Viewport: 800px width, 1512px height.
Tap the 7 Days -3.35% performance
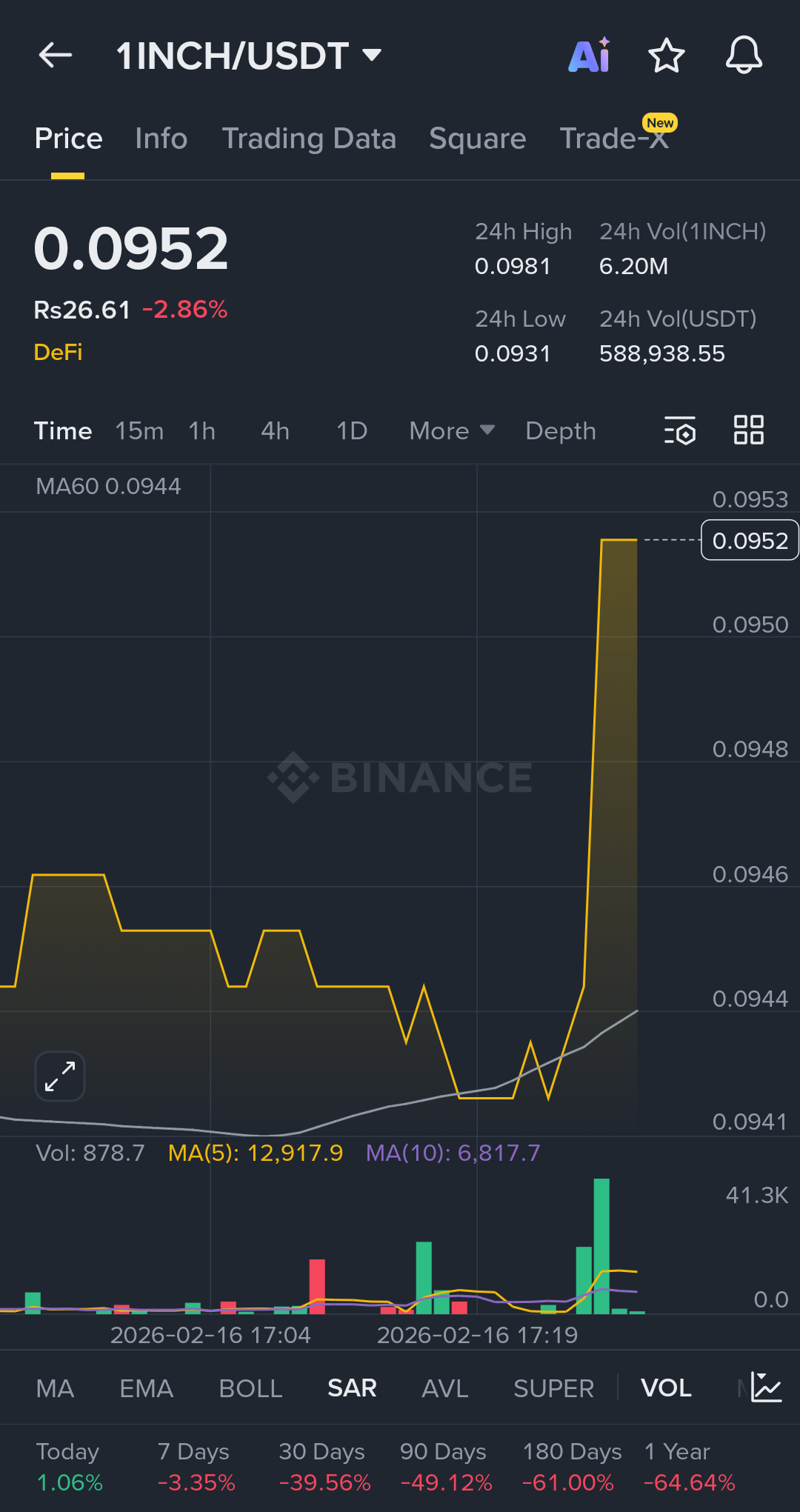196,1467
